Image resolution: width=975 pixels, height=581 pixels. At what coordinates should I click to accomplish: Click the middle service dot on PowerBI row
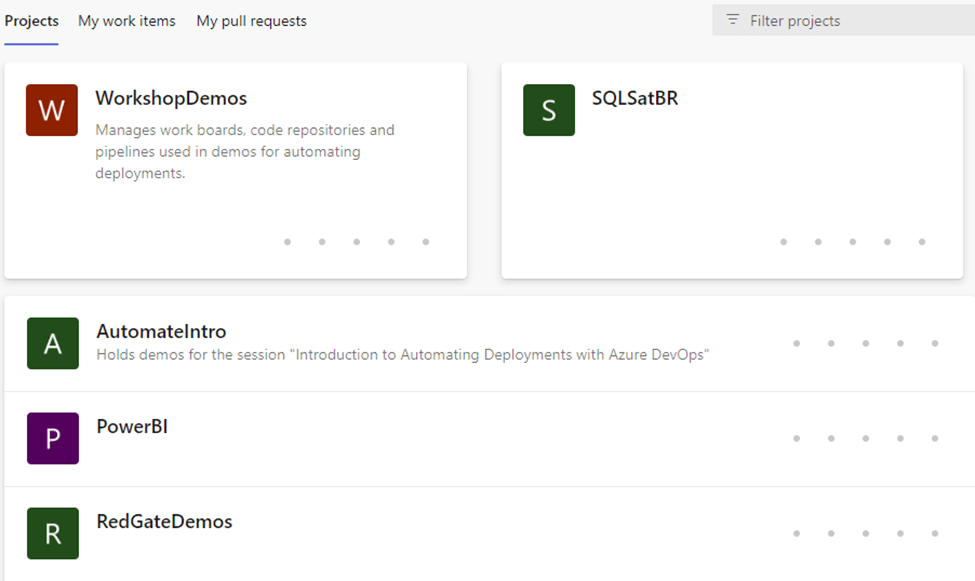click(866, 438)
